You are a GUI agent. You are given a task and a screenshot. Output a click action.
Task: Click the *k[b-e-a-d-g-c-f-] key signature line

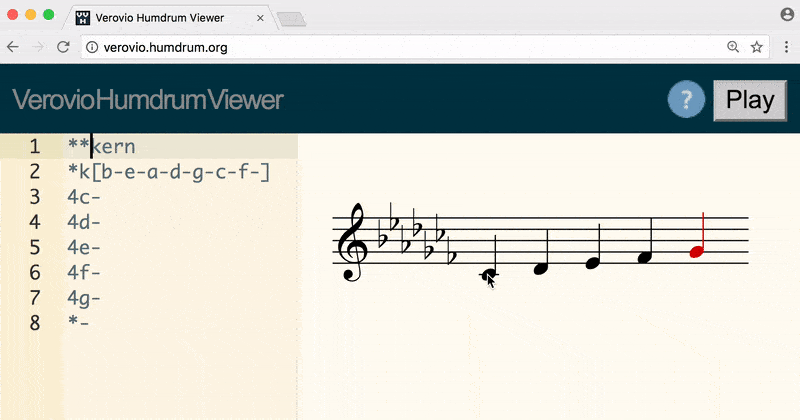tap(168, 172)
